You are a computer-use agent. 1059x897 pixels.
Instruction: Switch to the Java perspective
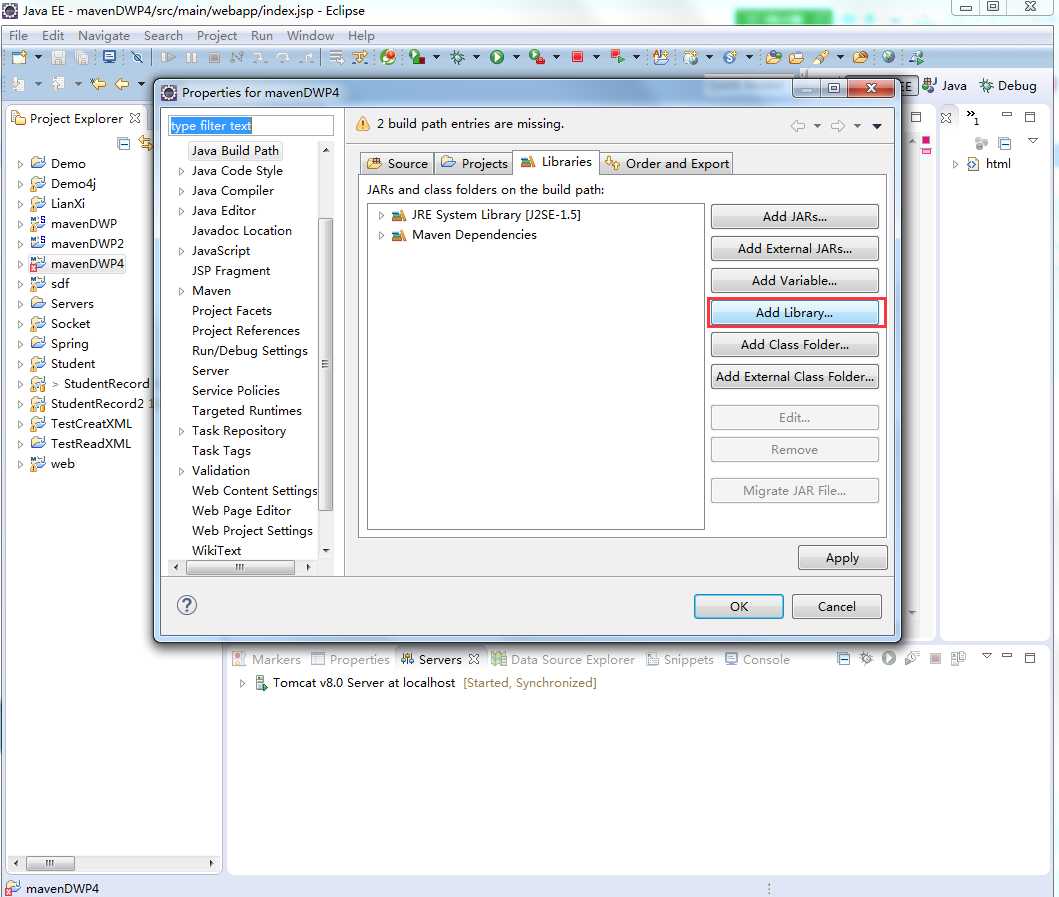(x=945, y=86)
